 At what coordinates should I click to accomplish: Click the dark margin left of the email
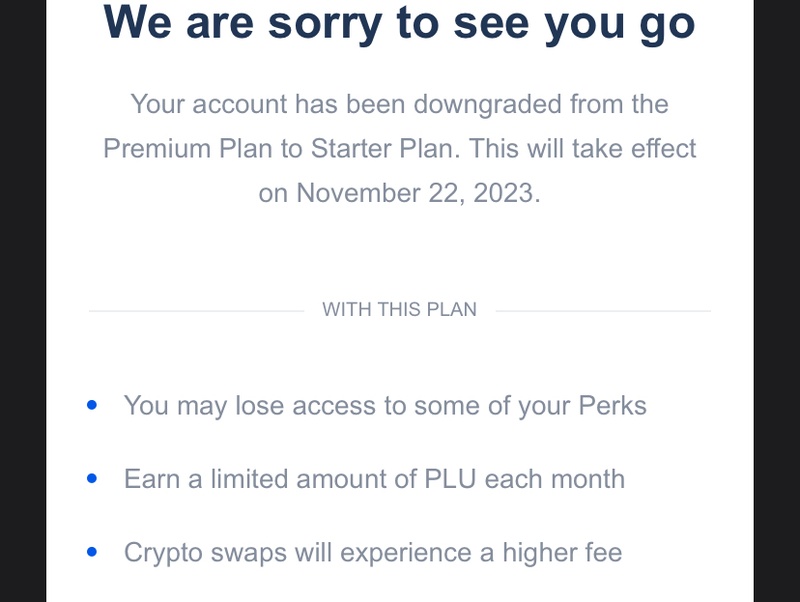(23, 301)
